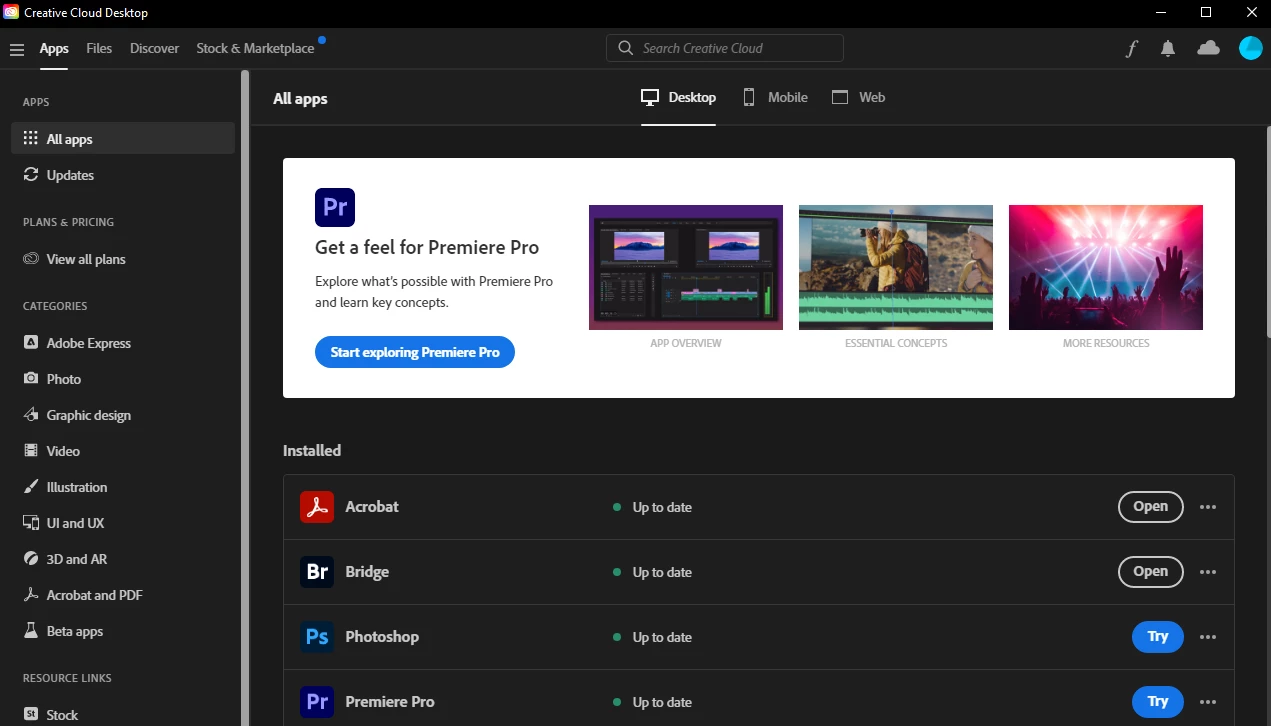This screenshot has height=726, width=1271.
Task: Open more options for Premiere Pro
Action: (x=1208, y=702)
